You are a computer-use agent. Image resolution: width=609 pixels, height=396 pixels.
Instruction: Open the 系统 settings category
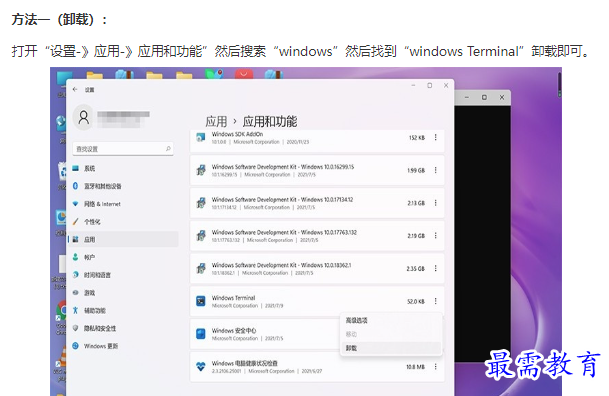click(x=123, y=168)
